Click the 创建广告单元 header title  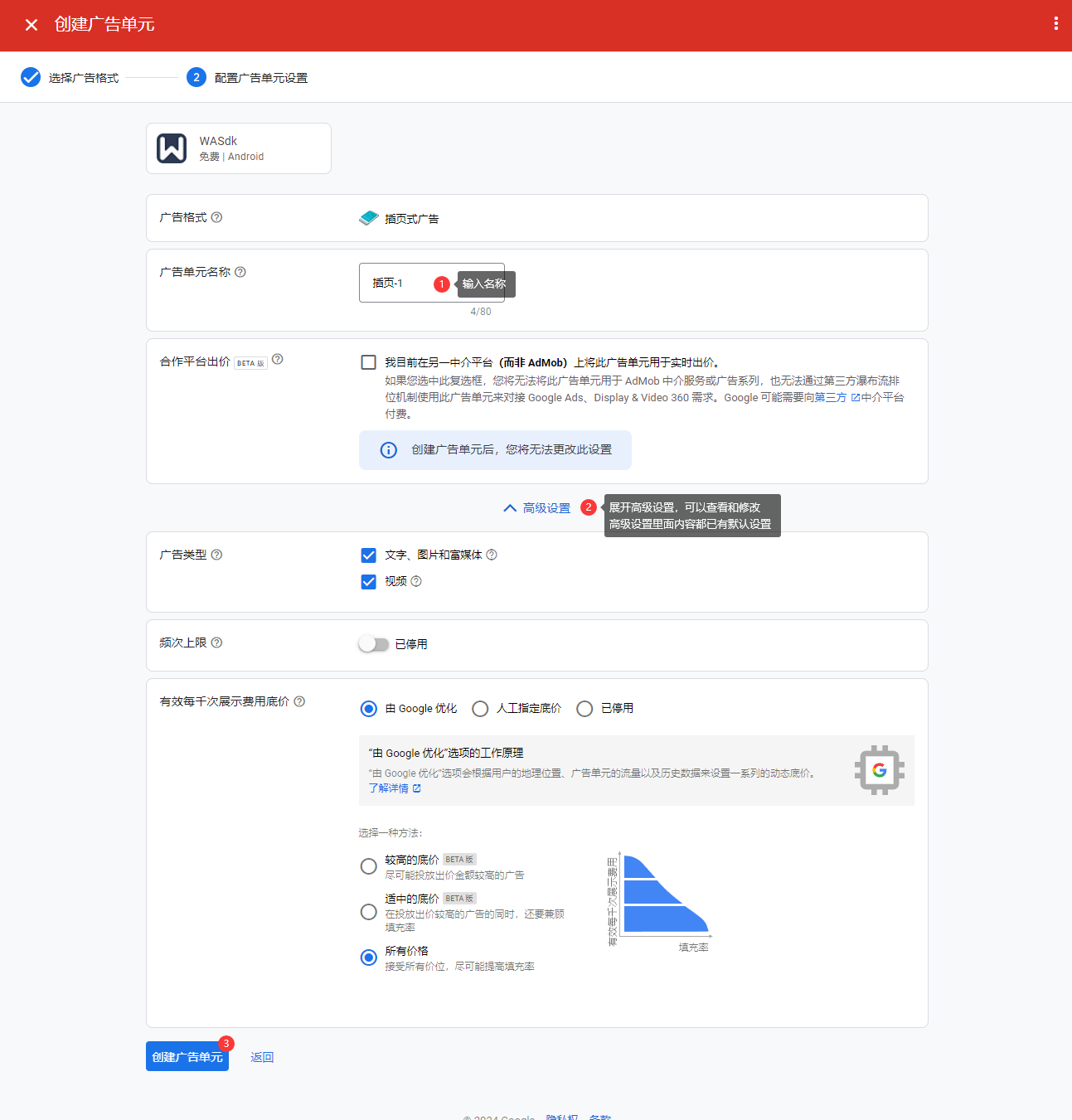click(x=104, y=25)
